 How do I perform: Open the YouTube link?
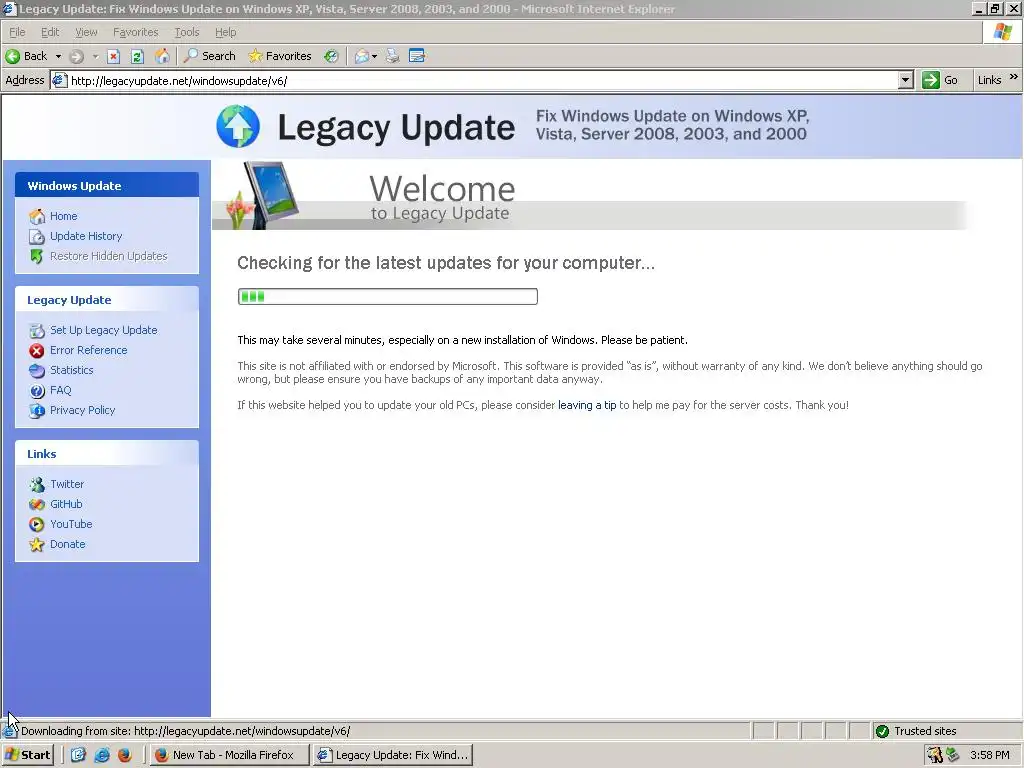click(71, 524)
